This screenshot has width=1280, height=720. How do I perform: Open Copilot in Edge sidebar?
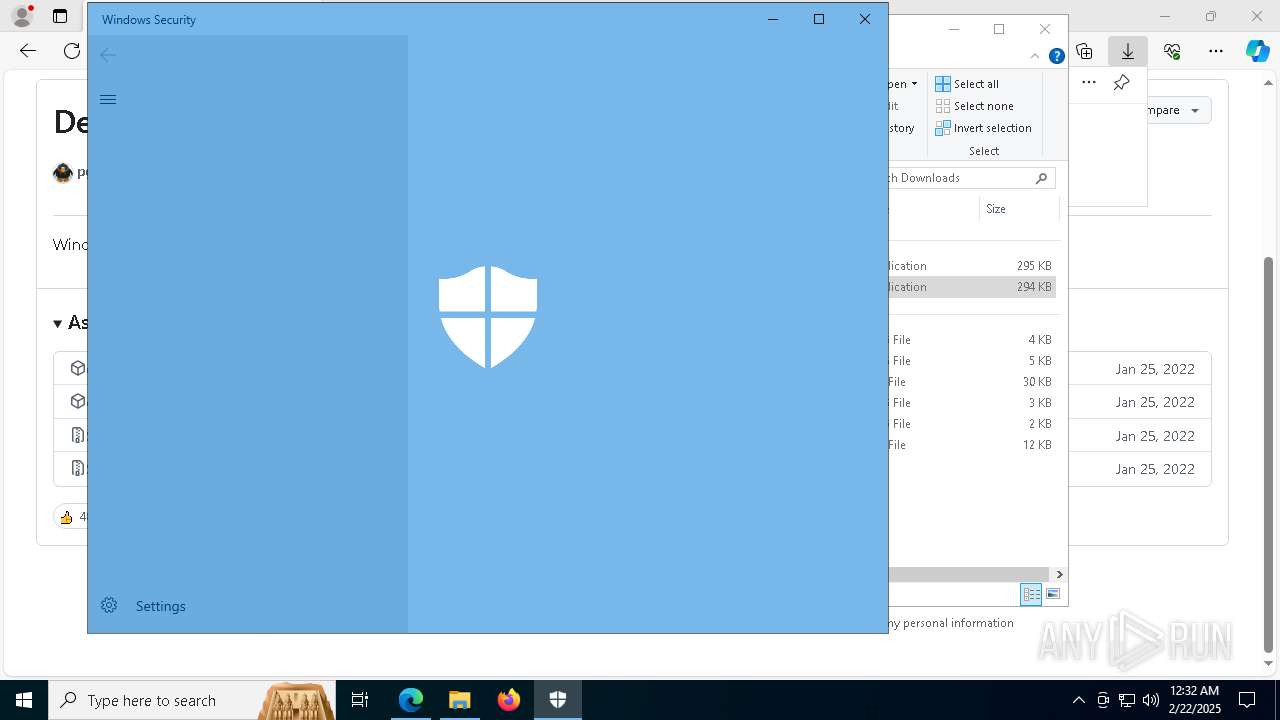(x=1257, y=51)
